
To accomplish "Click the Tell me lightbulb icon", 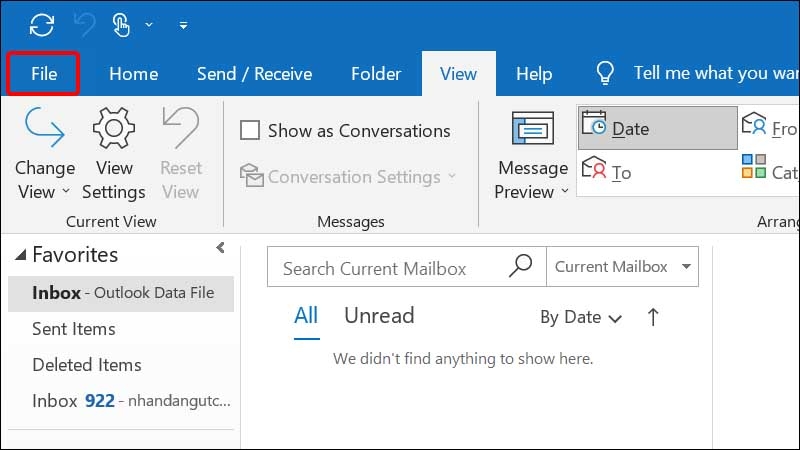I will [x=605, y=73].
